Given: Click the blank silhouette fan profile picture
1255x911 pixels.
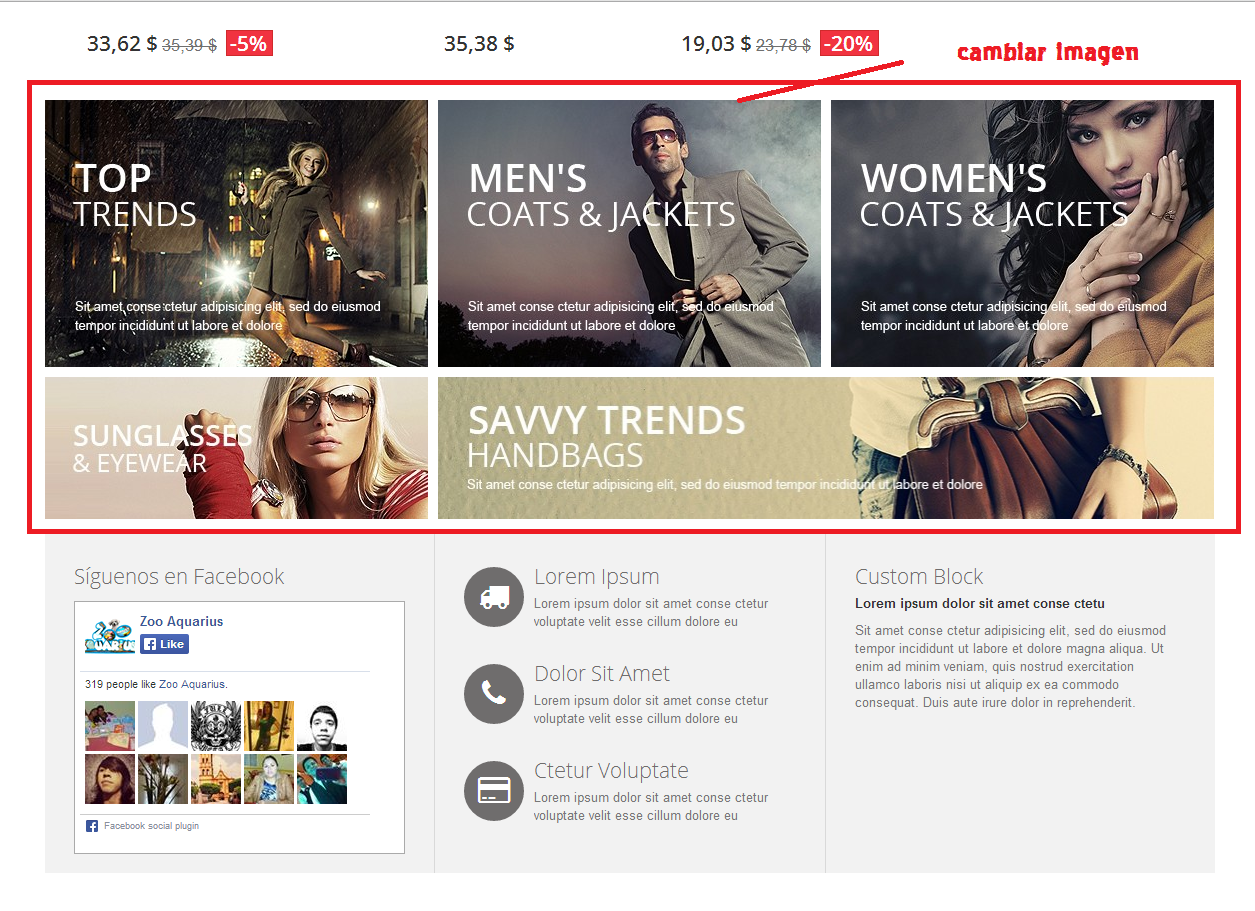Looking at the screenshot, I should 163,726.
